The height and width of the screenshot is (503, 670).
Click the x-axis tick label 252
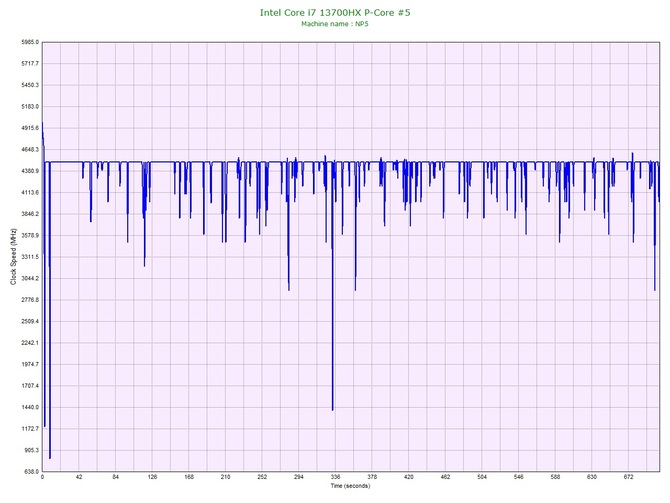click(262, 477)
